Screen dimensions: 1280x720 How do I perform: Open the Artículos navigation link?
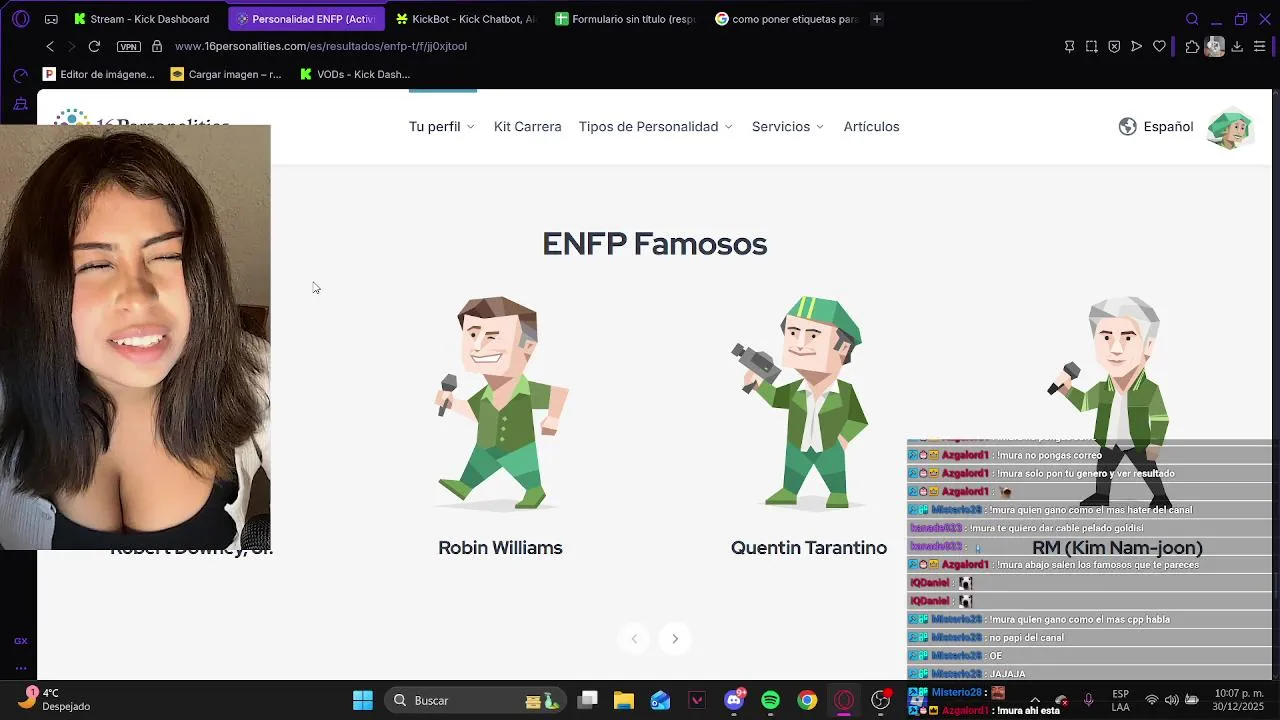871,127
